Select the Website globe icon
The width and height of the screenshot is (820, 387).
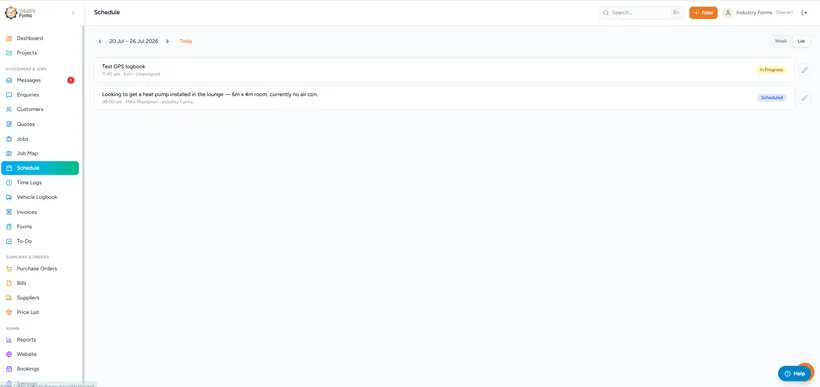pos(9,355)
